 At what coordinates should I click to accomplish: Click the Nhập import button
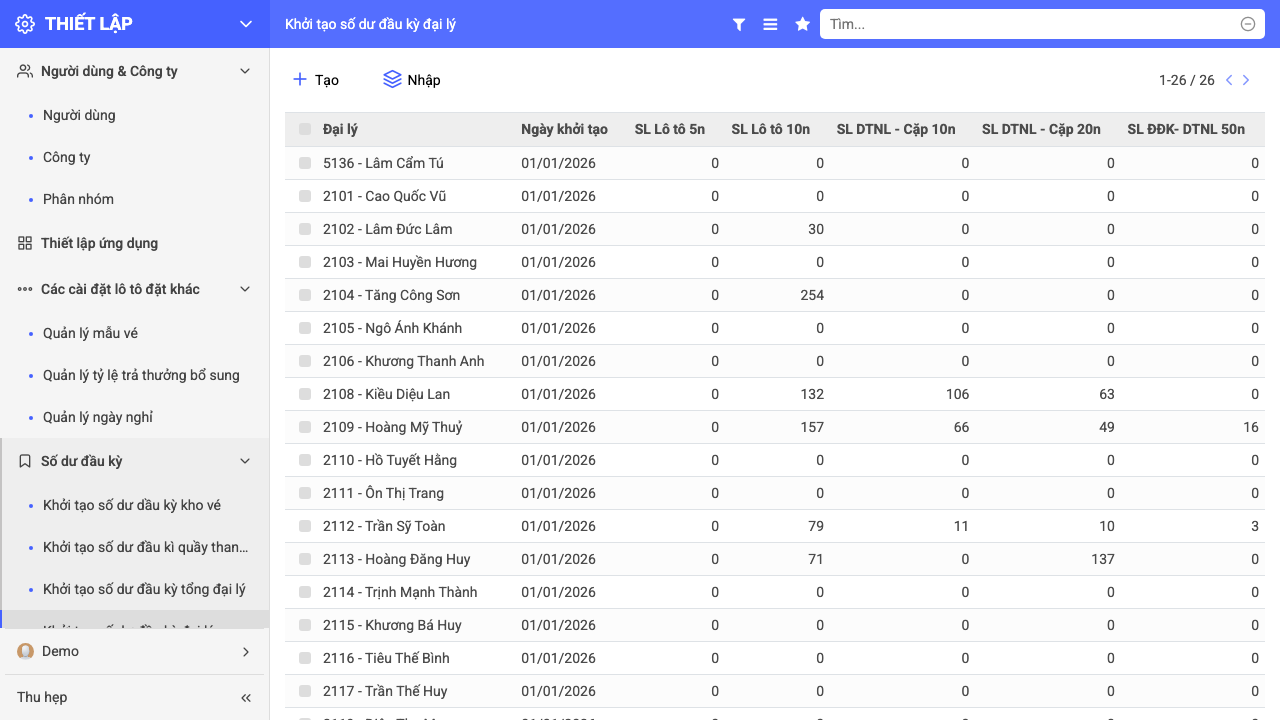tap(411, 80)
